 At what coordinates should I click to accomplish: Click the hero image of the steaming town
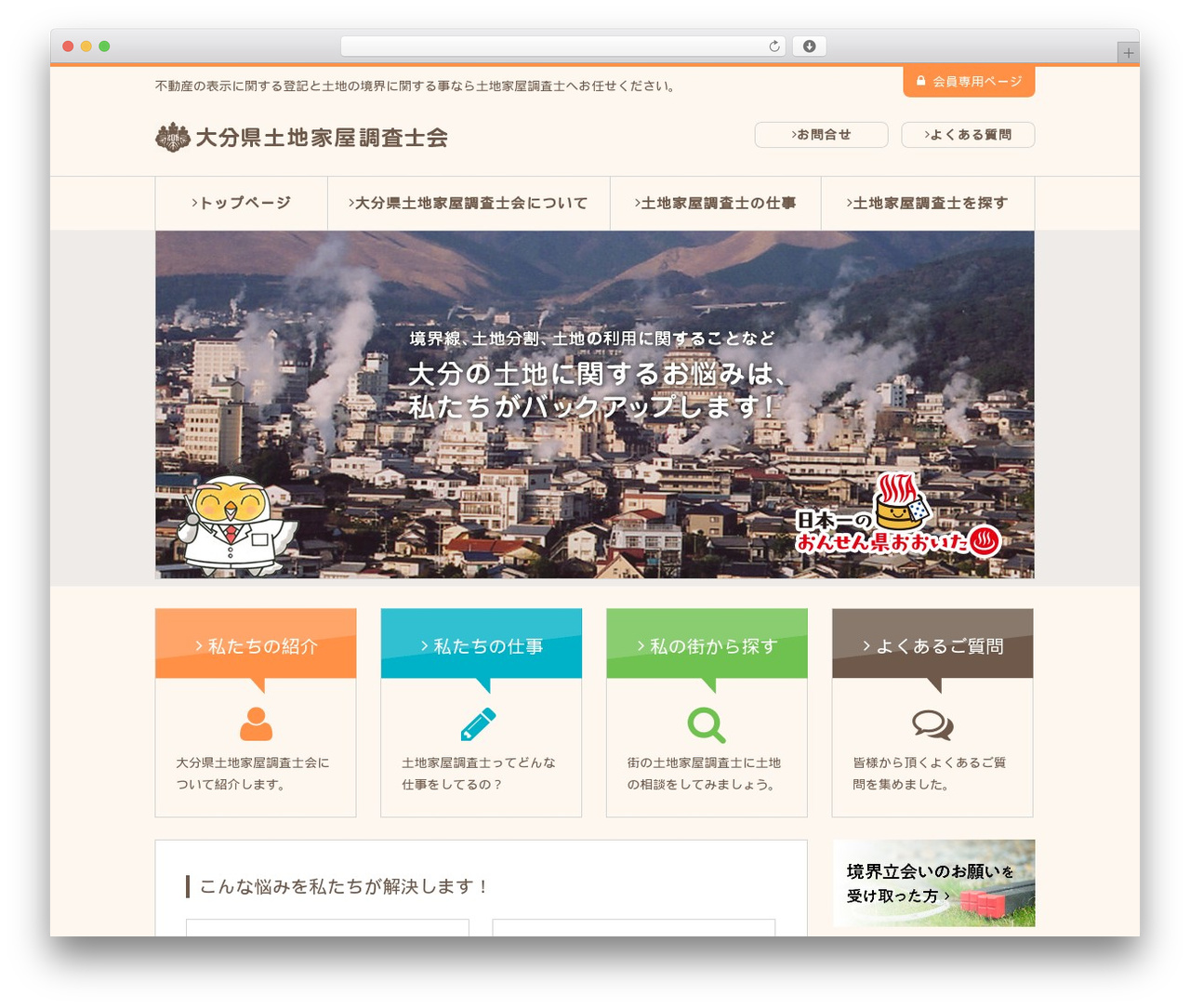pos(595,405)
